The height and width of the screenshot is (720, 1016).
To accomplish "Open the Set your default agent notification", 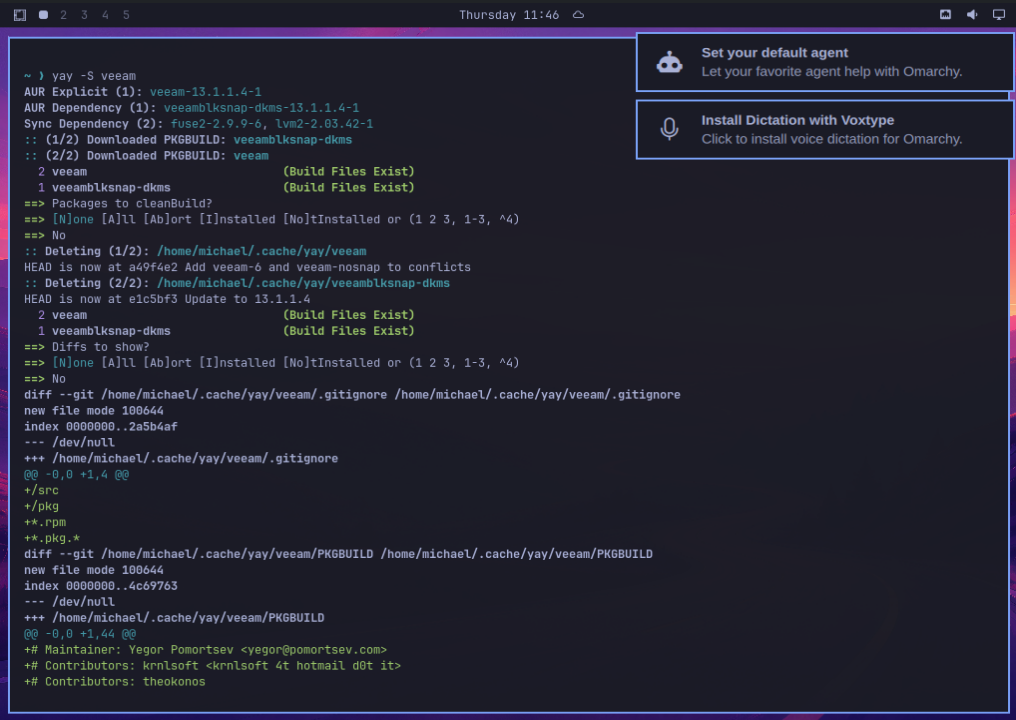I will tap(825, 62).
